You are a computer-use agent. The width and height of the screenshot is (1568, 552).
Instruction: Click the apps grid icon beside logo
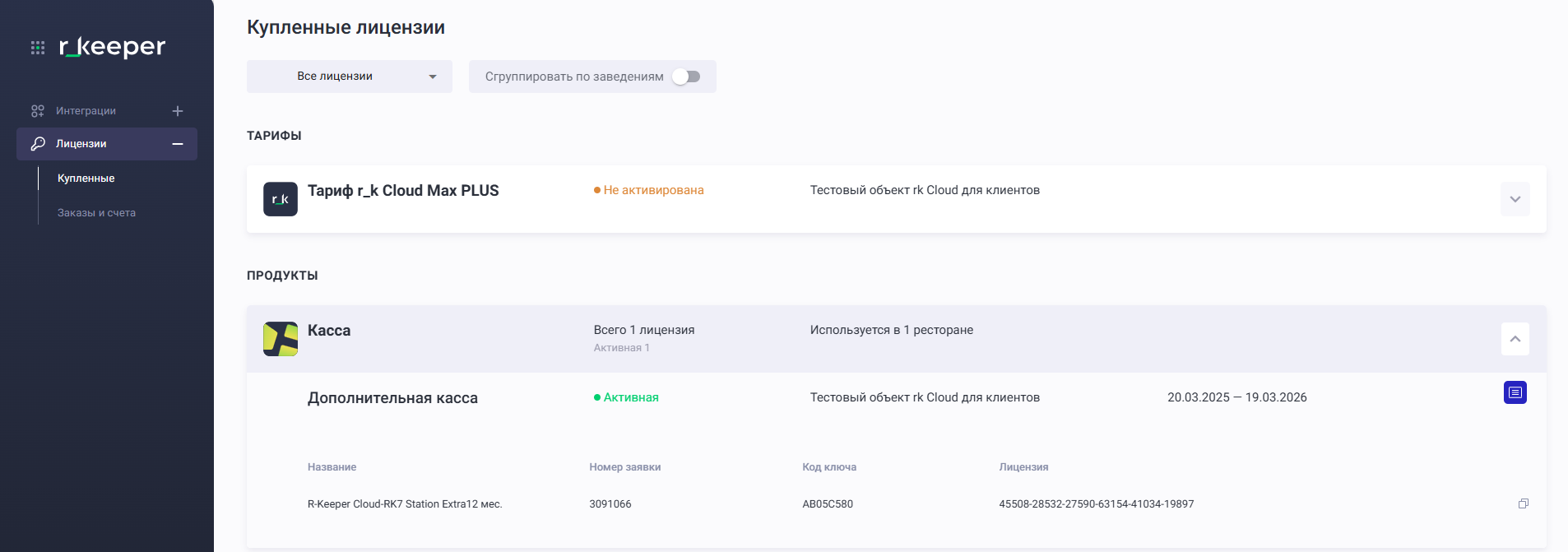coord(38,48)
